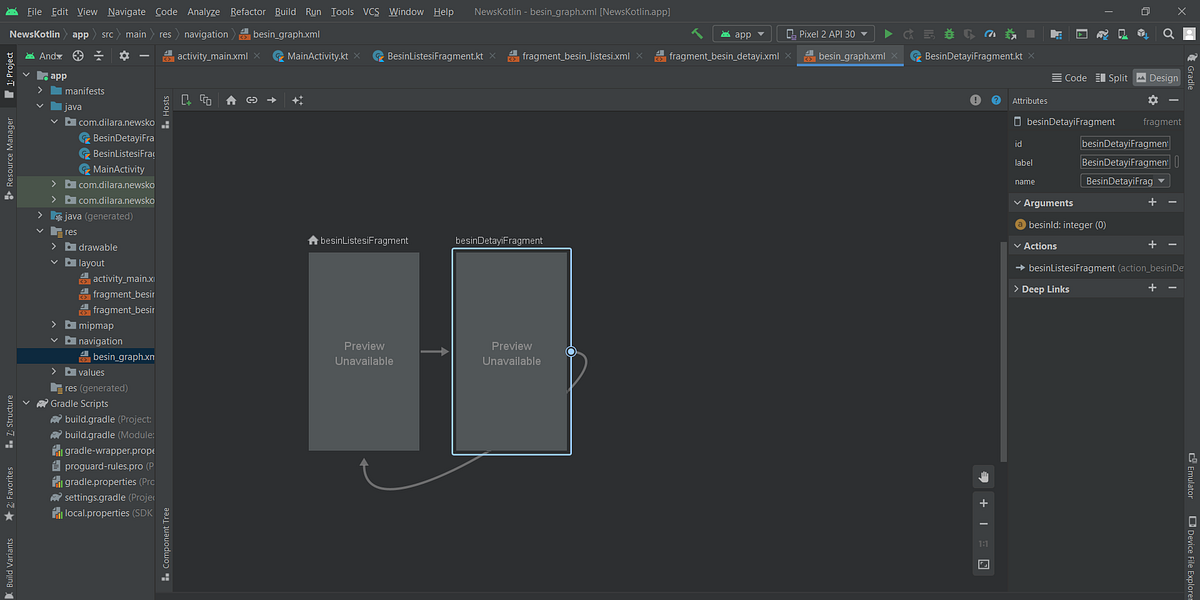Add a new argument with plus icon
Screen dimensions: 1200x600
(1152, 203)
